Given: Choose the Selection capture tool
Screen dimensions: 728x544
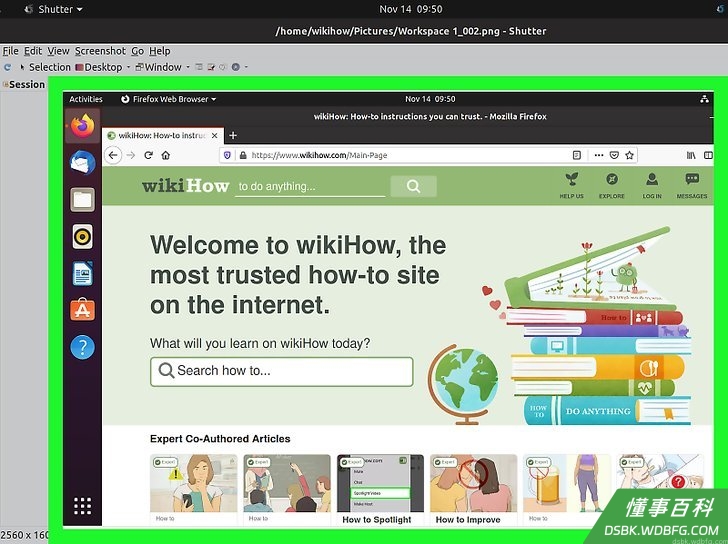Looking at the screenshot, I should pos(46,67).
